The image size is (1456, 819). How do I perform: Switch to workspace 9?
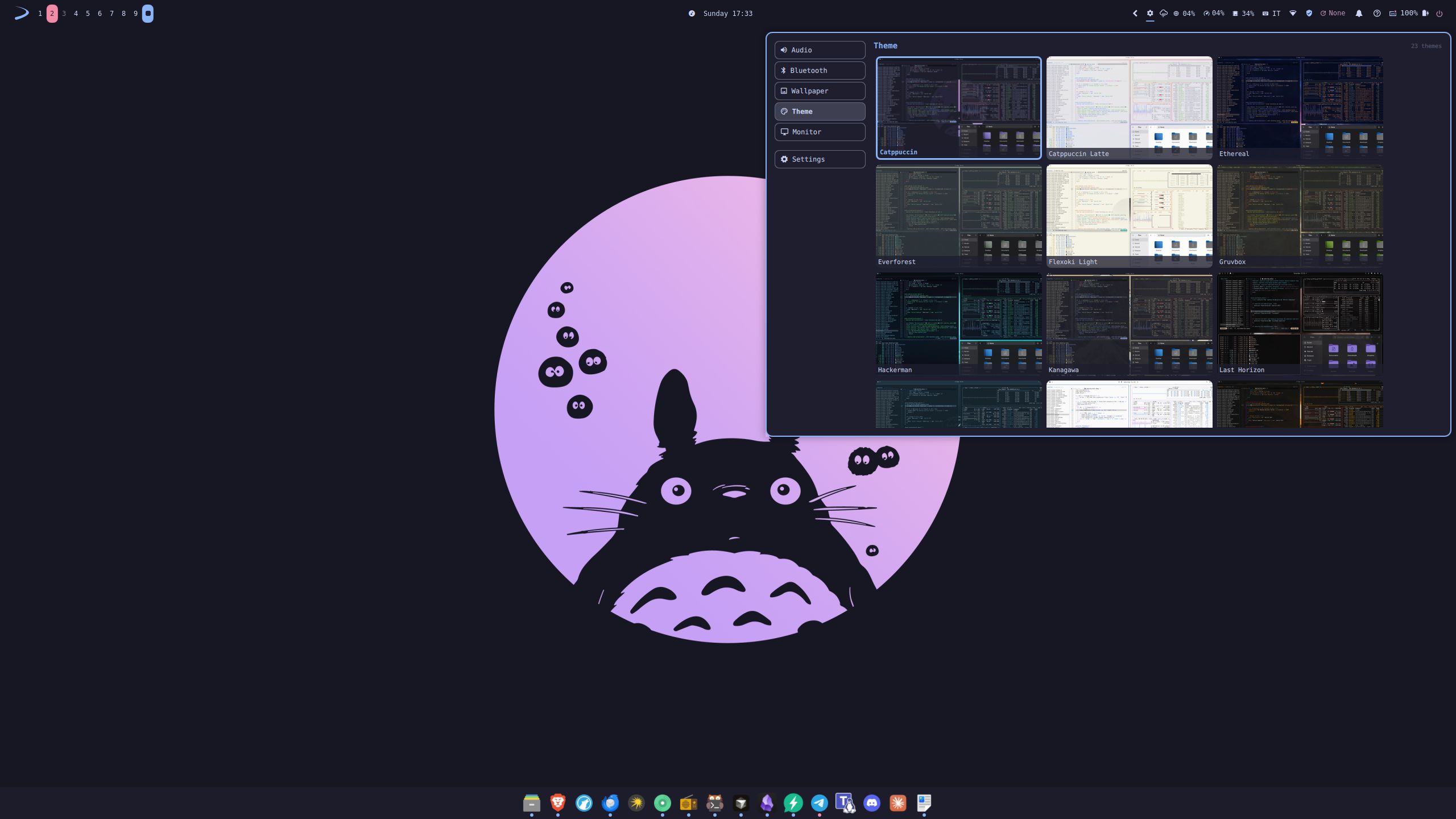coord(135,13)
